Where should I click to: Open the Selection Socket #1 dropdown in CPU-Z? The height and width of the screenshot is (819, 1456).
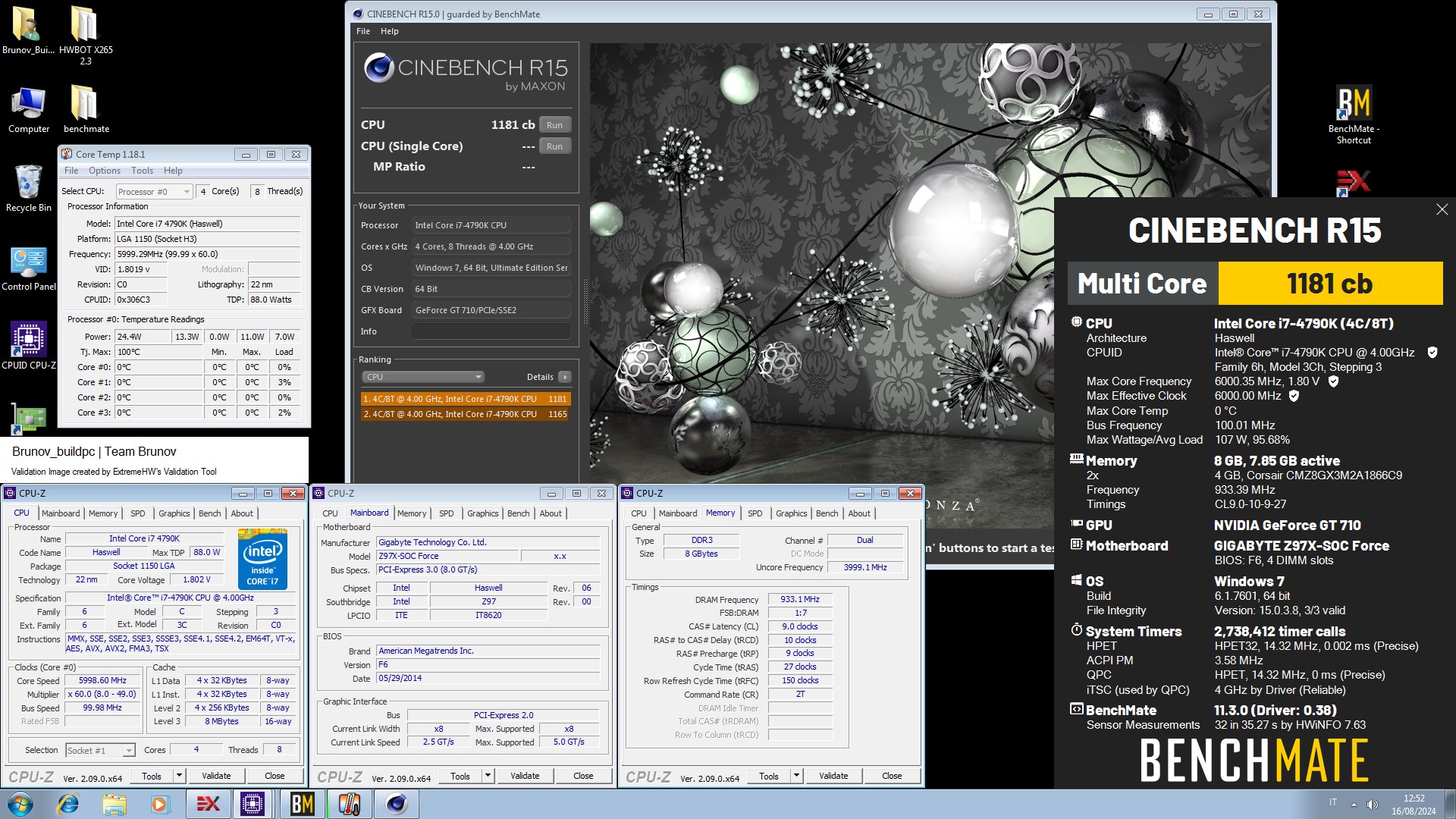pos(100,750)
